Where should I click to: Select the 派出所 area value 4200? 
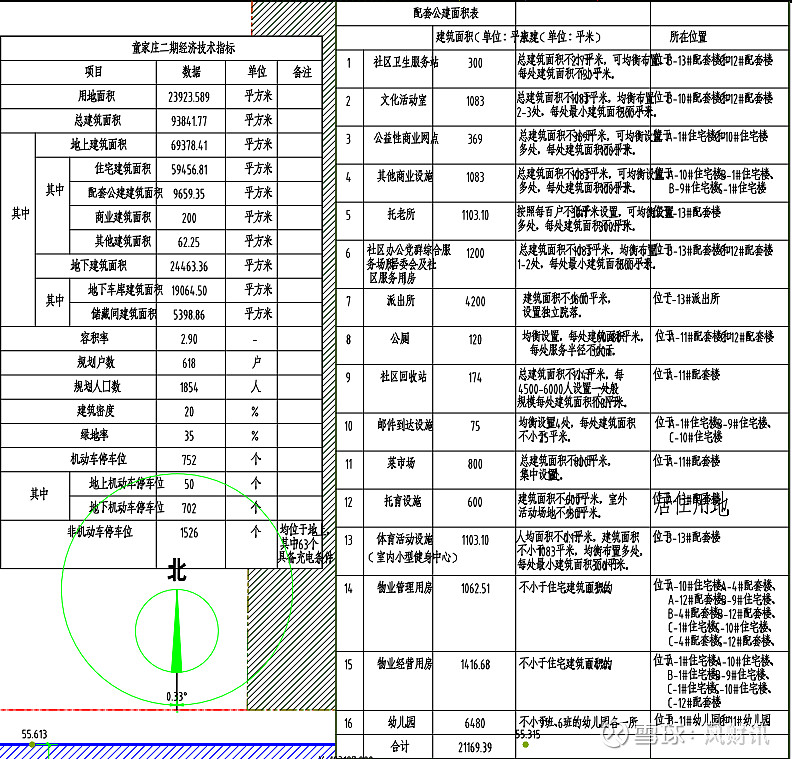coord(475,302)
